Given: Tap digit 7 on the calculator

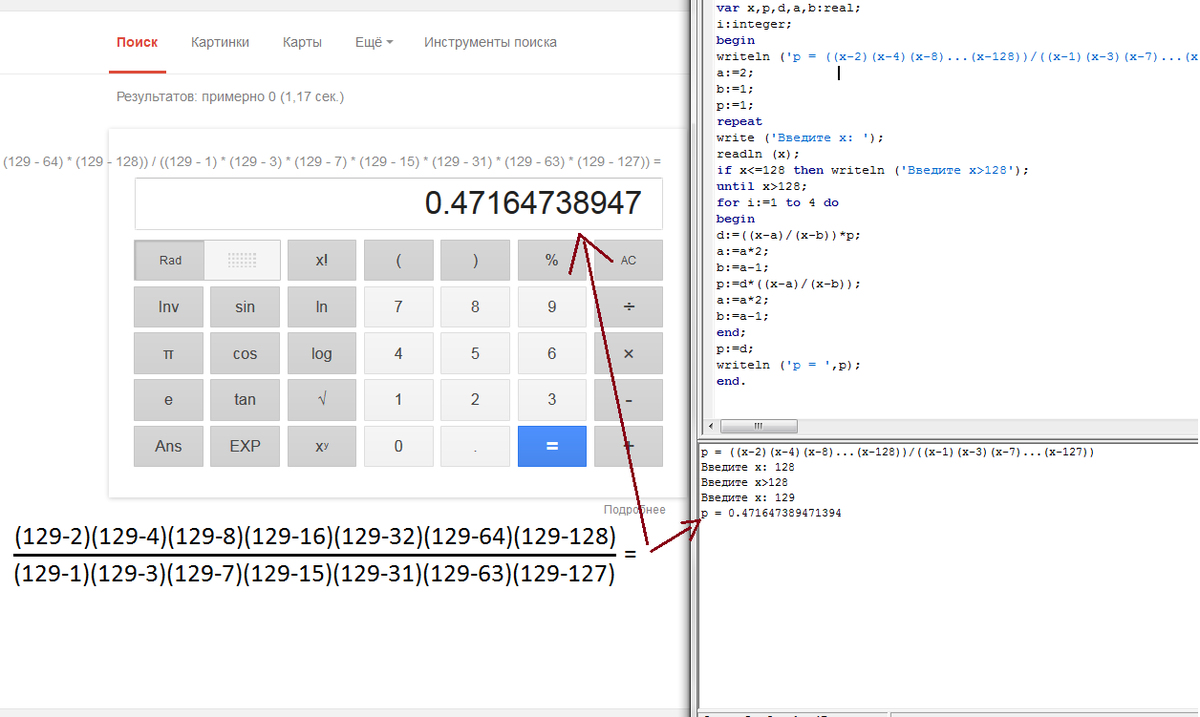Looking at the screenshot, I should pos(398,307).
